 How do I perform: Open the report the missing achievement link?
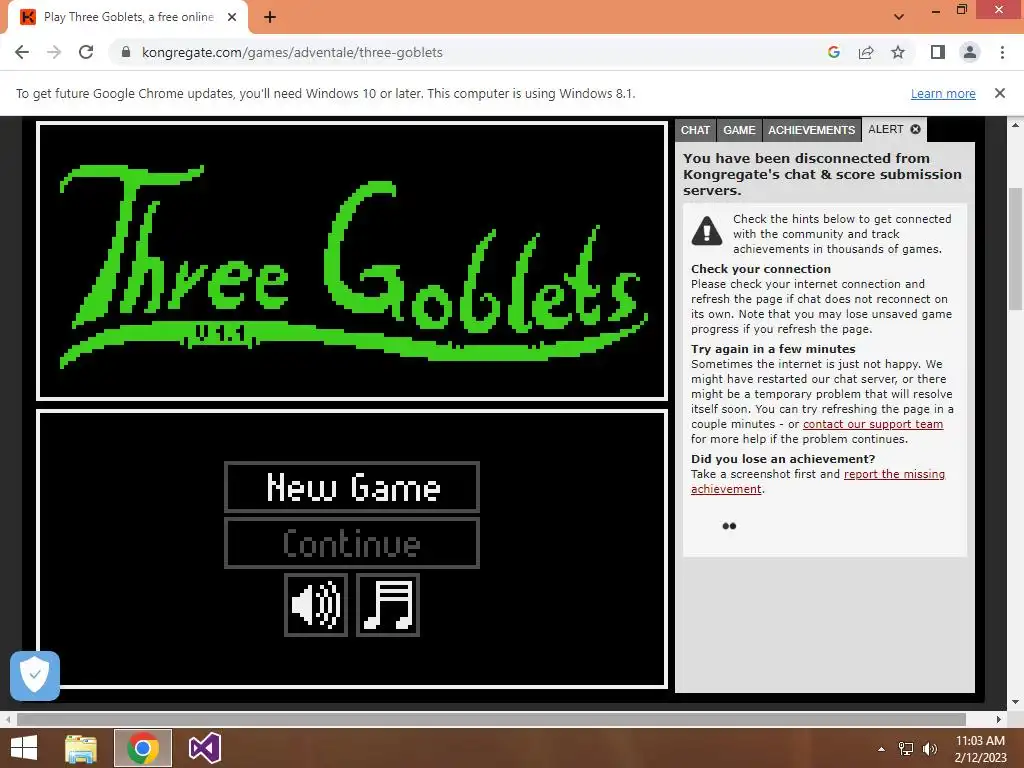click(x=818, y=481)
